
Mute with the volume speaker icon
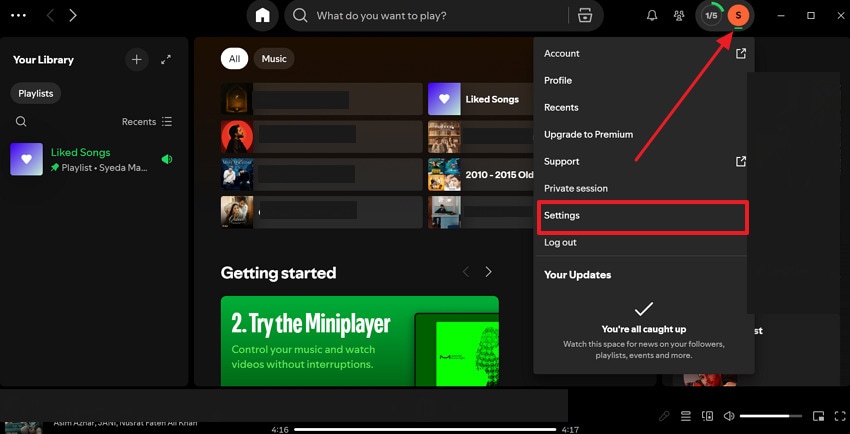pos(729,416)
